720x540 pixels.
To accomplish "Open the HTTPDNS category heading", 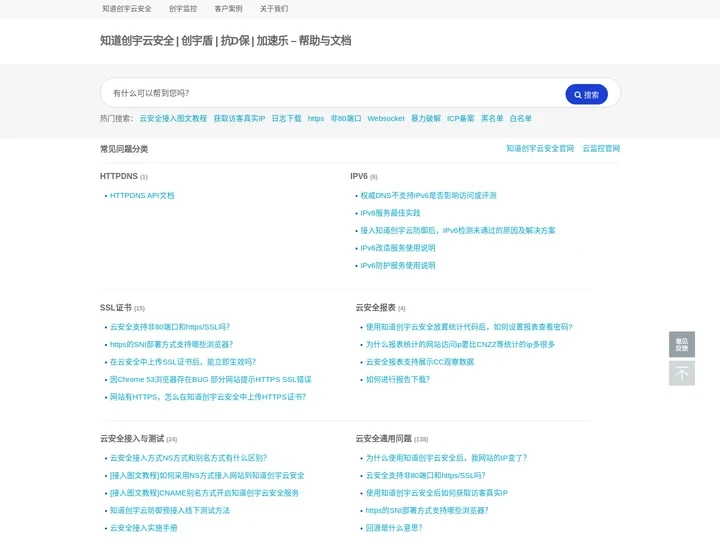I will pyautogui.click(x=118, y=176).
